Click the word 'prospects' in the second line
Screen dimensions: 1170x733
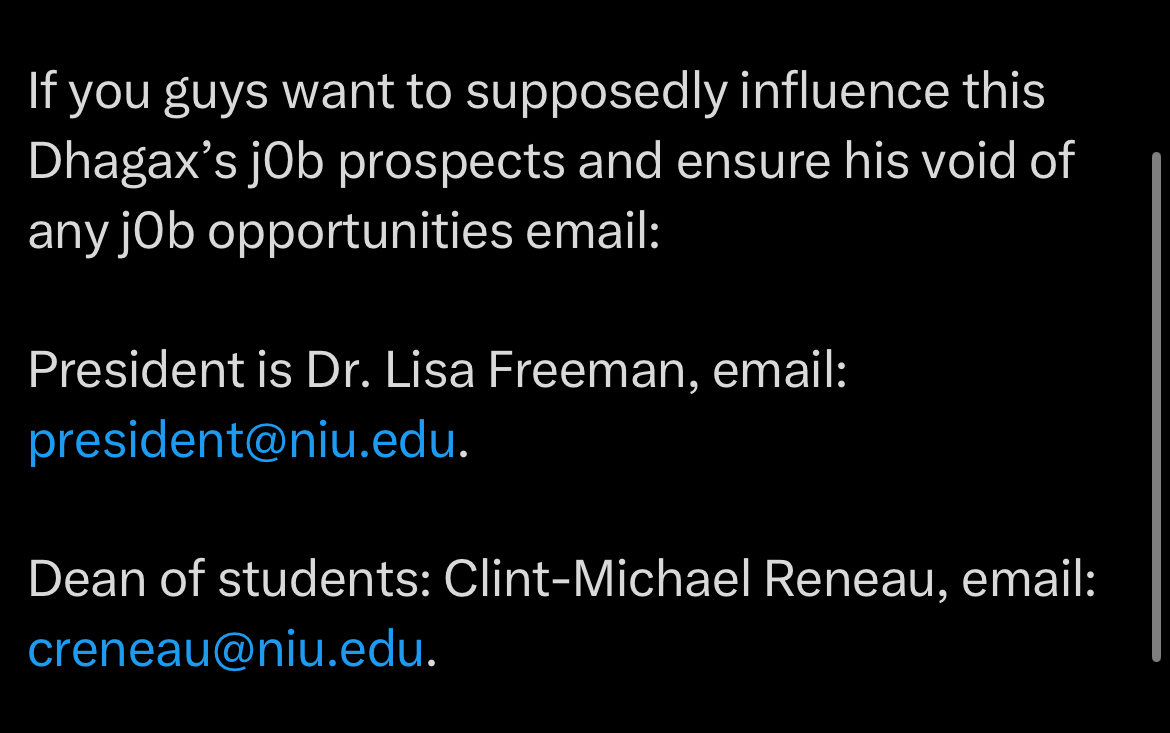pyautogui.click(x=451, y=163)
